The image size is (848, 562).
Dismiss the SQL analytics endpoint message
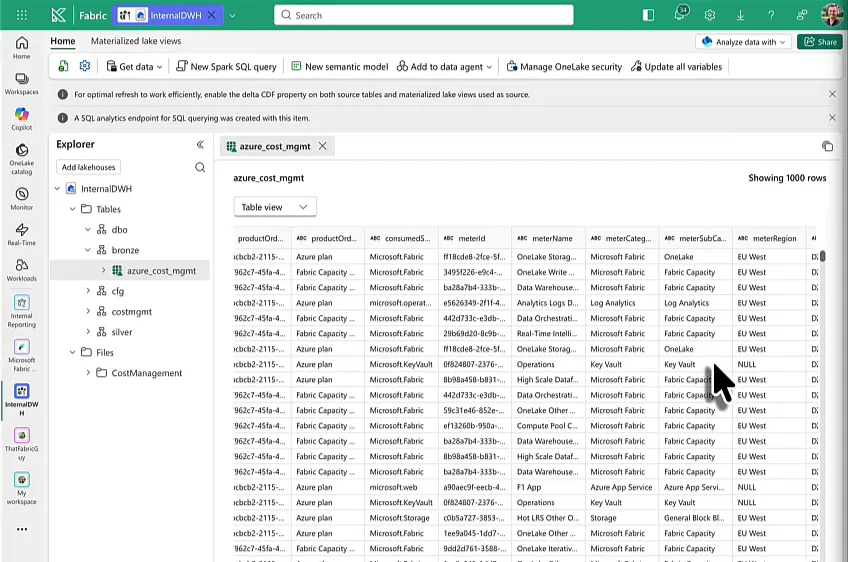pyautogui.click(x=832, y=117)
